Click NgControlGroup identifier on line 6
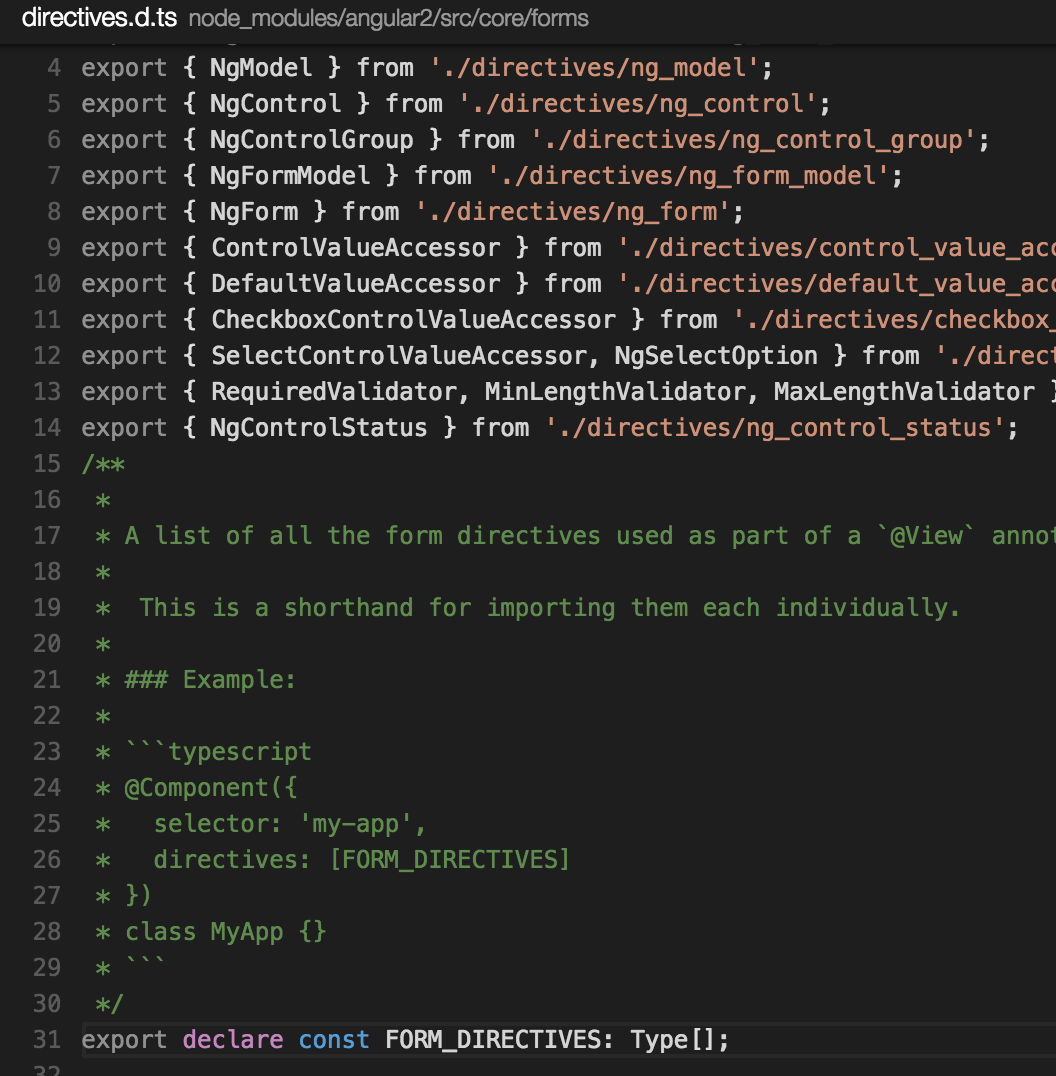Screen dimensions: 1056x1076 point(312,140)
